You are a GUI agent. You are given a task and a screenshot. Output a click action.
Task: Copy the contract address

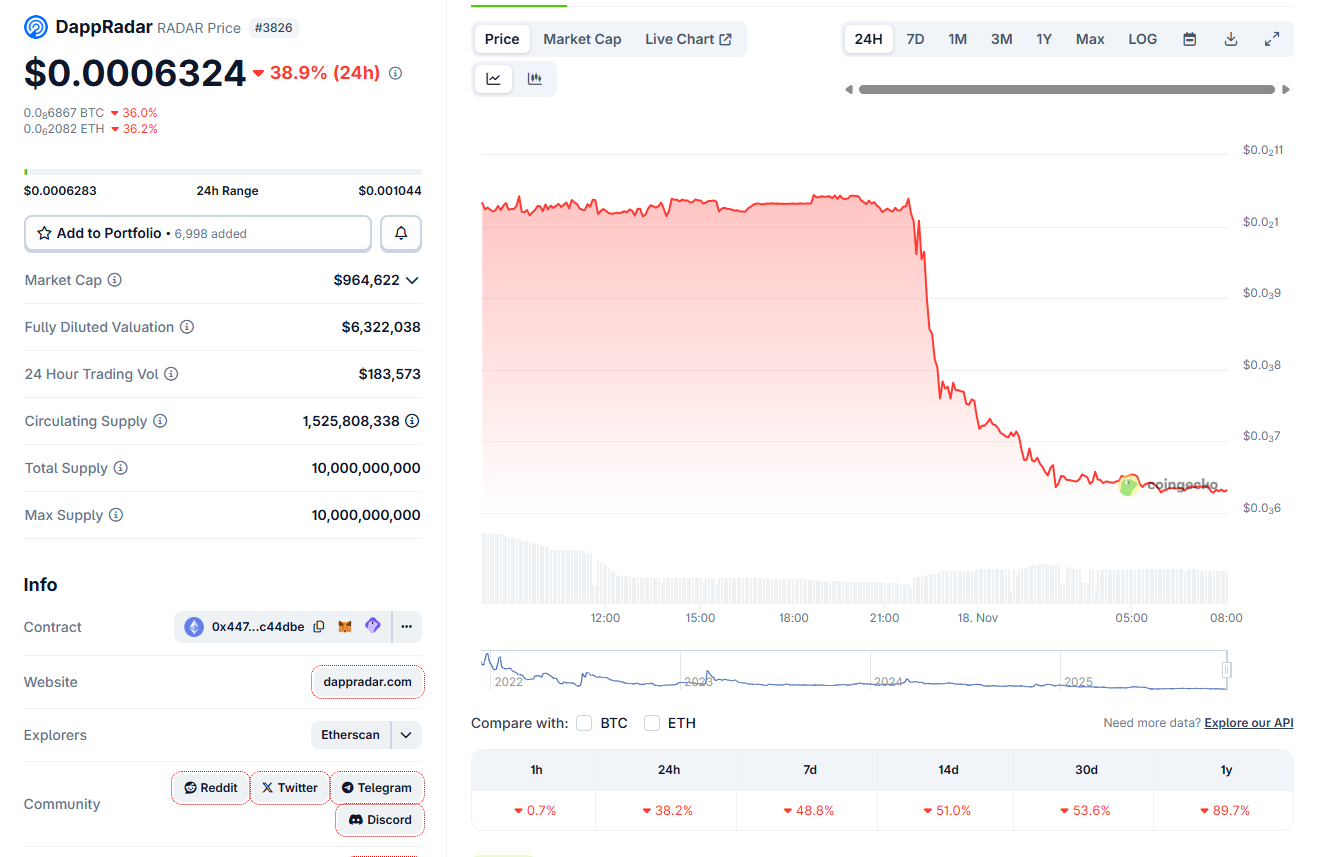(318, 626)
